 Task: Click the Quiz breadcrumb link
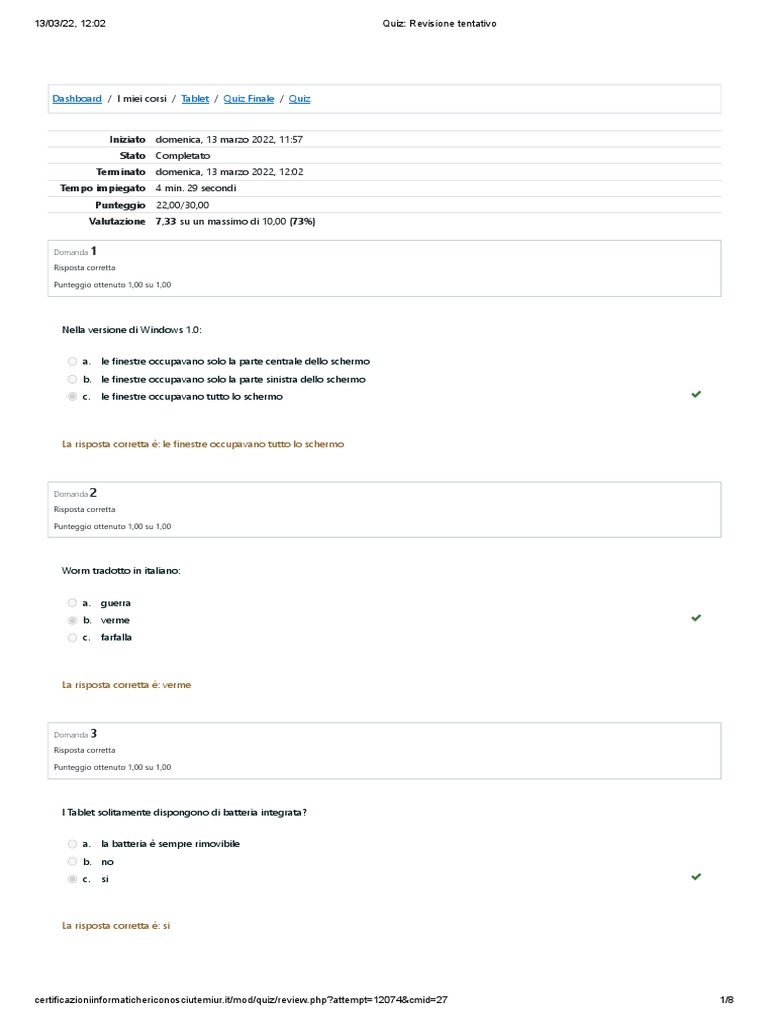[300, 99]
